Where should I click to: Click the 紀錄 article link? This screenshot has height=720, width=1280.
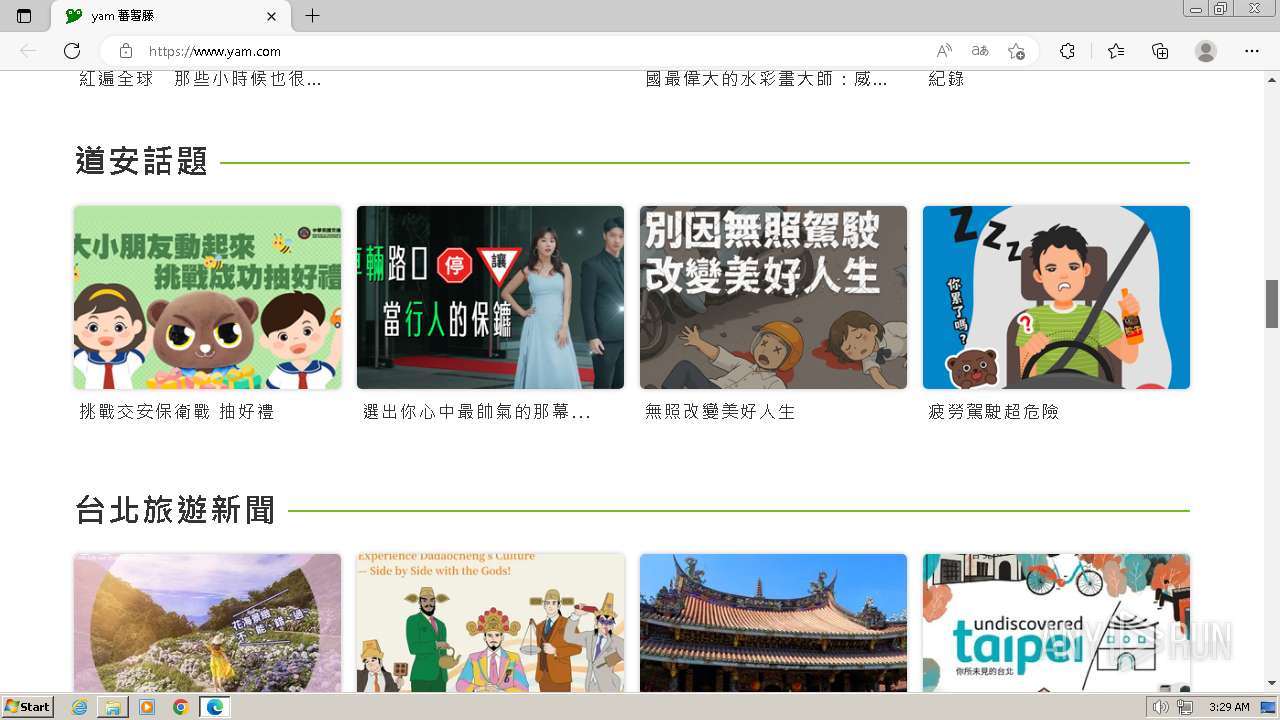click(x=946, y=79)
